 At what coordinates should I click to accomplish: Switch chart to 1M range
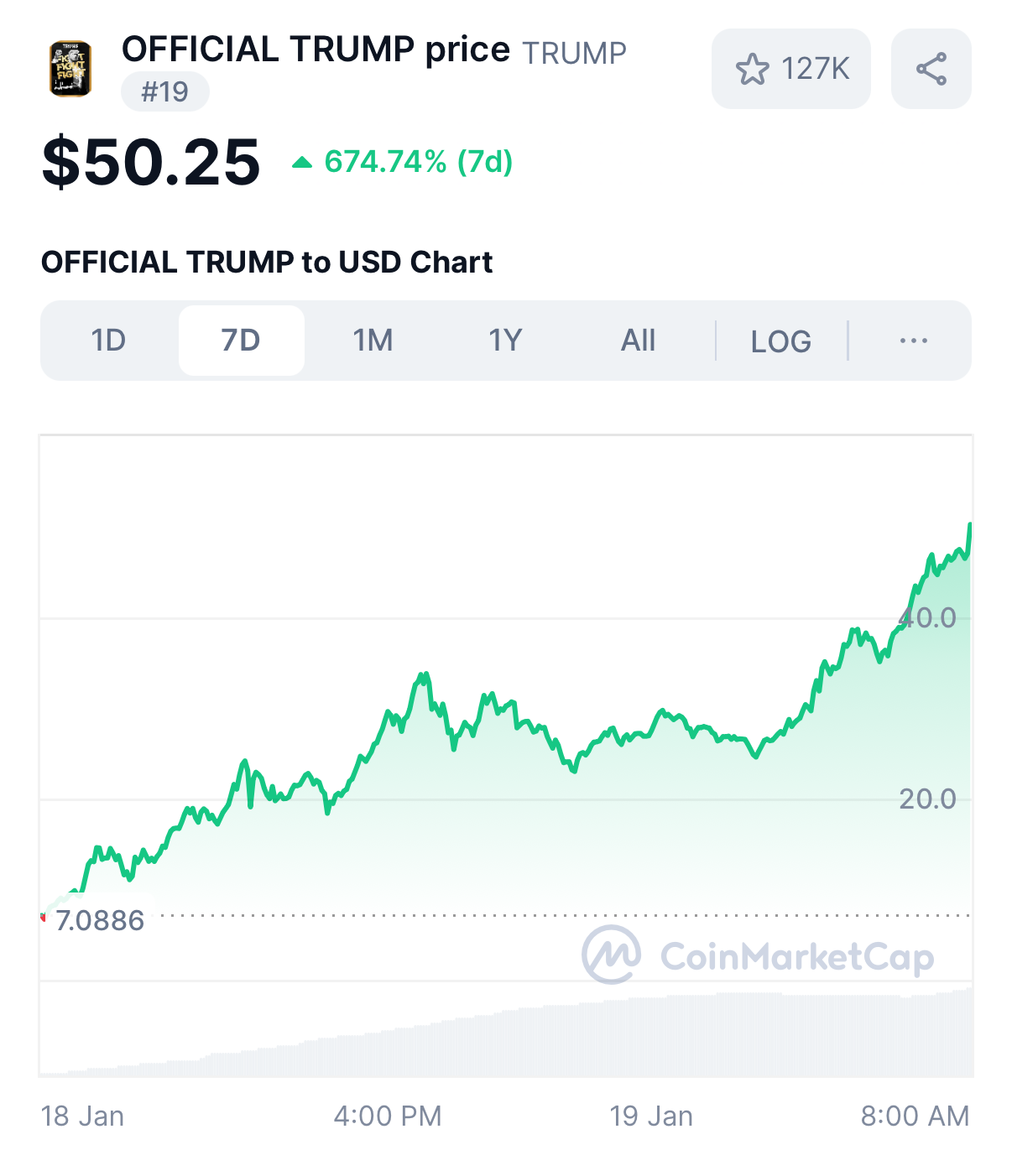pyautogui.click(x=373, y=341)
